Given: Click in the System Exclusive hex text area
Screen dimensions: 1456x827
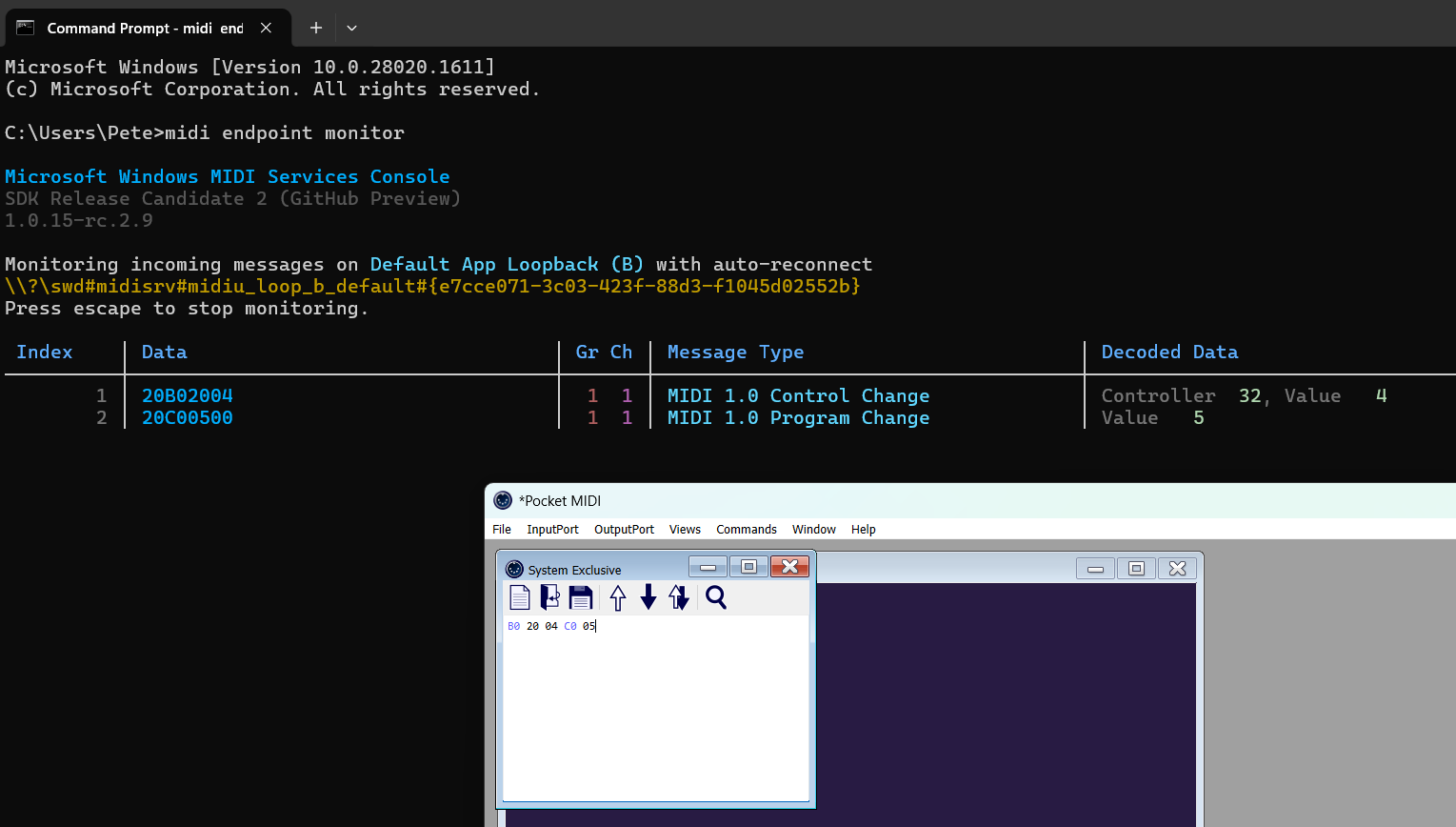Looking at the screenshot, I should point(655,708).
